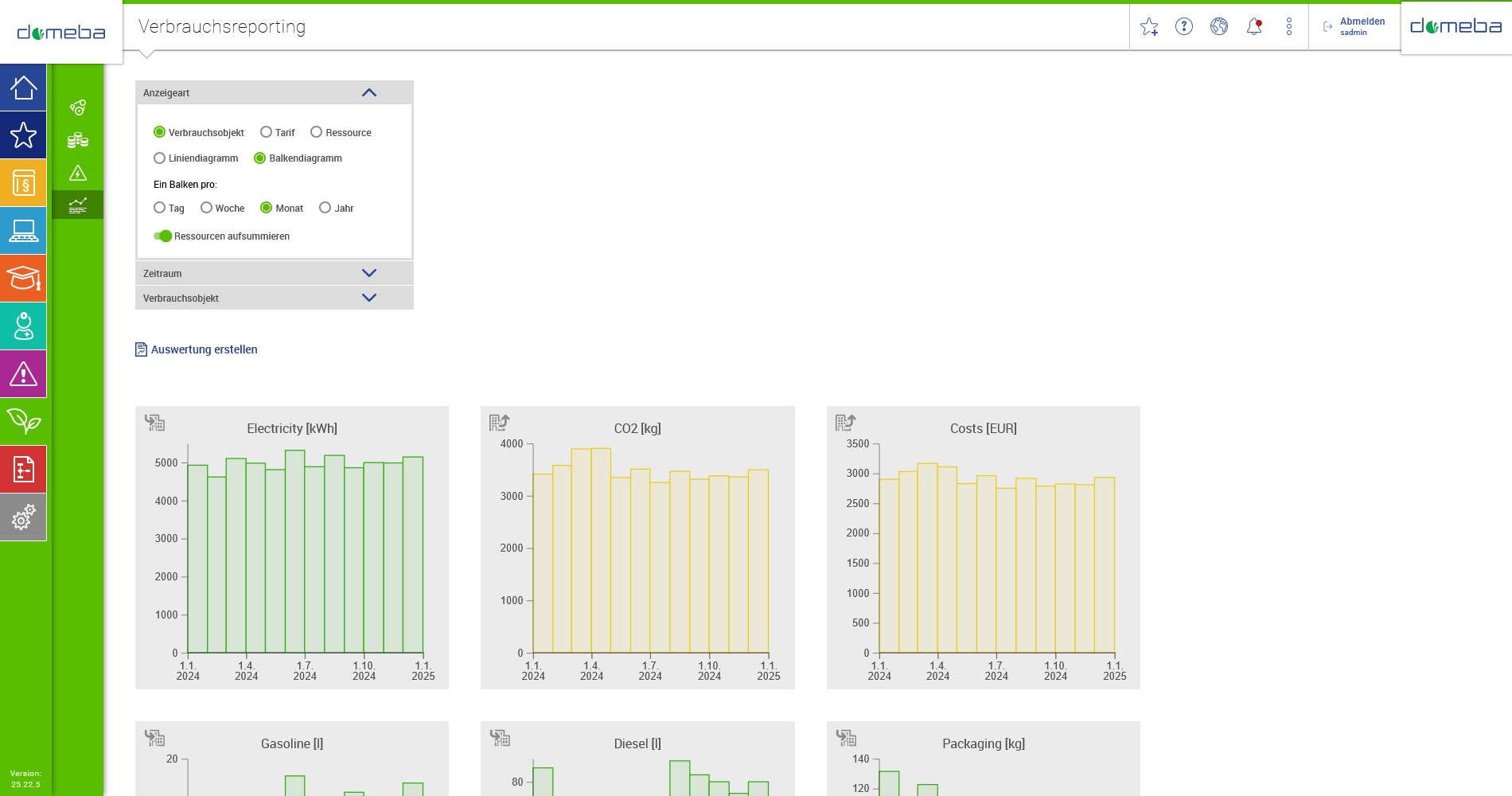Viewport: 1512px width, 796px height.
Task: Open the globe language icon
Action: [1219, 26]
